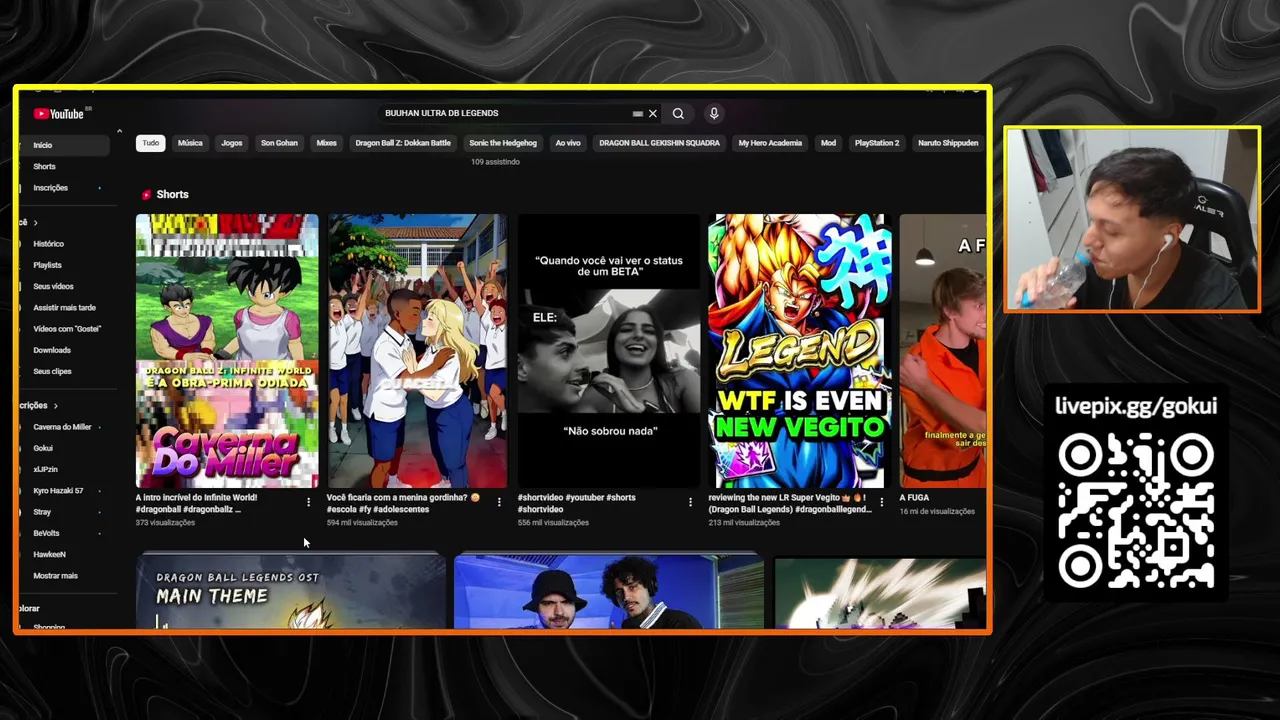
Task: Select the DRAGON BALL GEKISHIN SQUADRA chip
Action: (659, 143)
